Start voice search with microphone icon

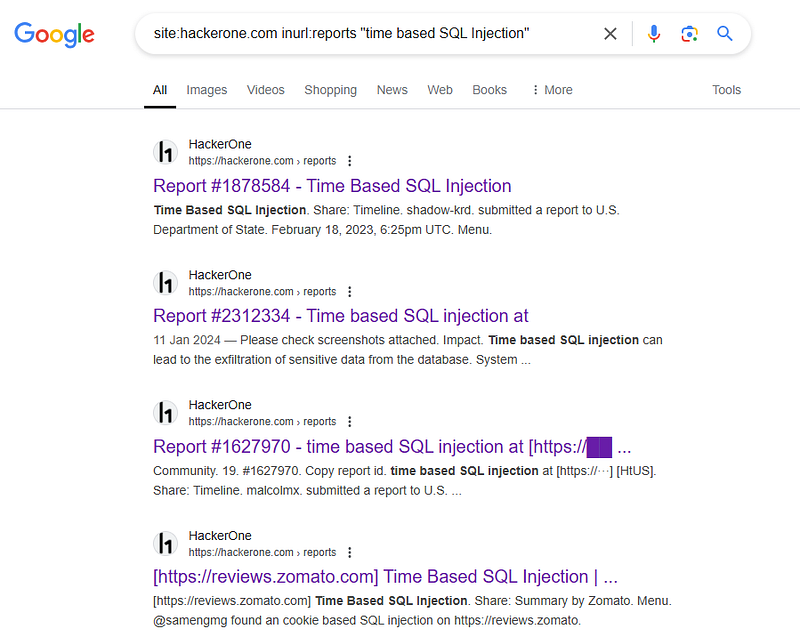tap(654, 34)
